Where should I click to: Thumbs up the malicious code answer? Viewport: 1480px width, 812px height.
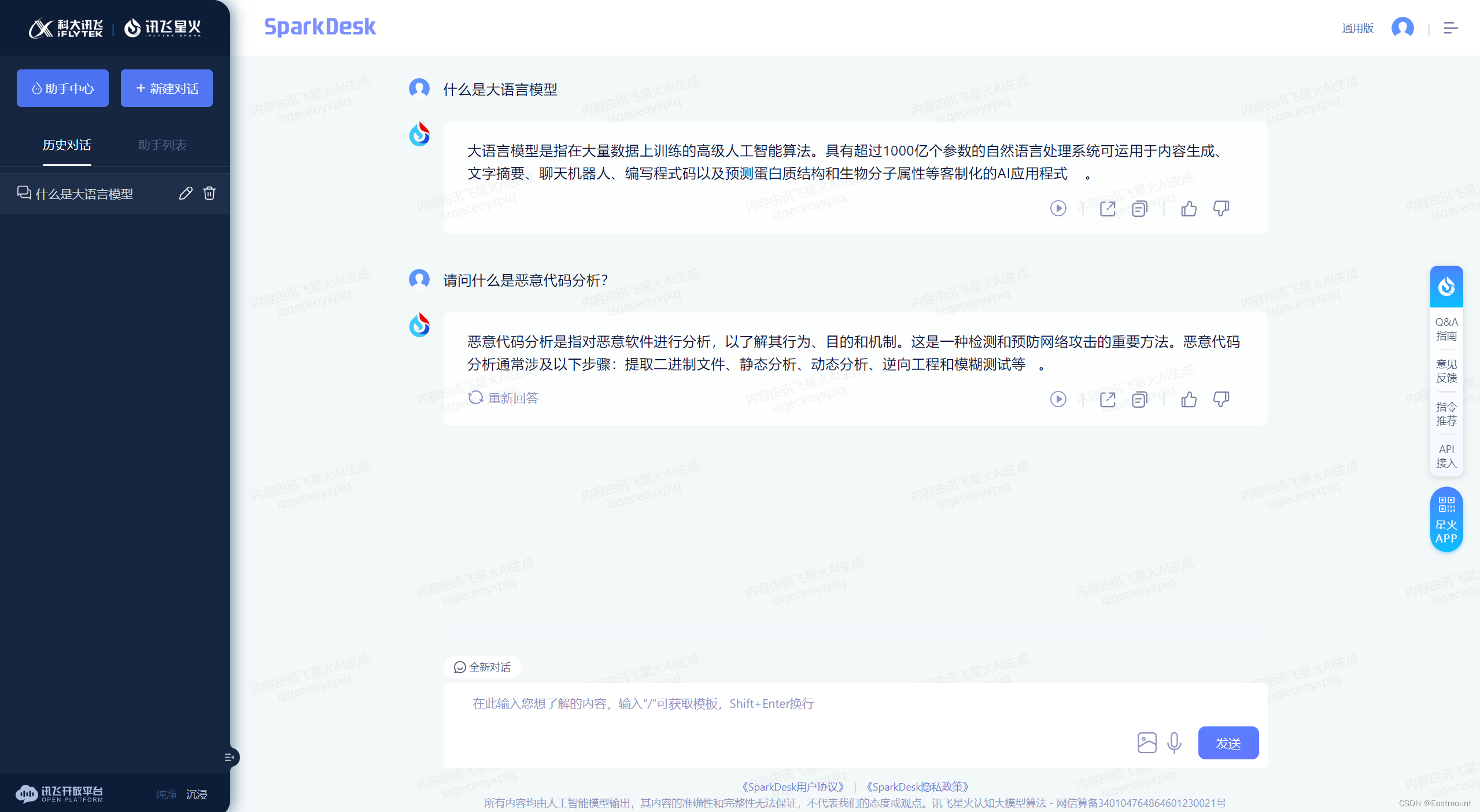pyautogui.click(x=1189, y=399)
